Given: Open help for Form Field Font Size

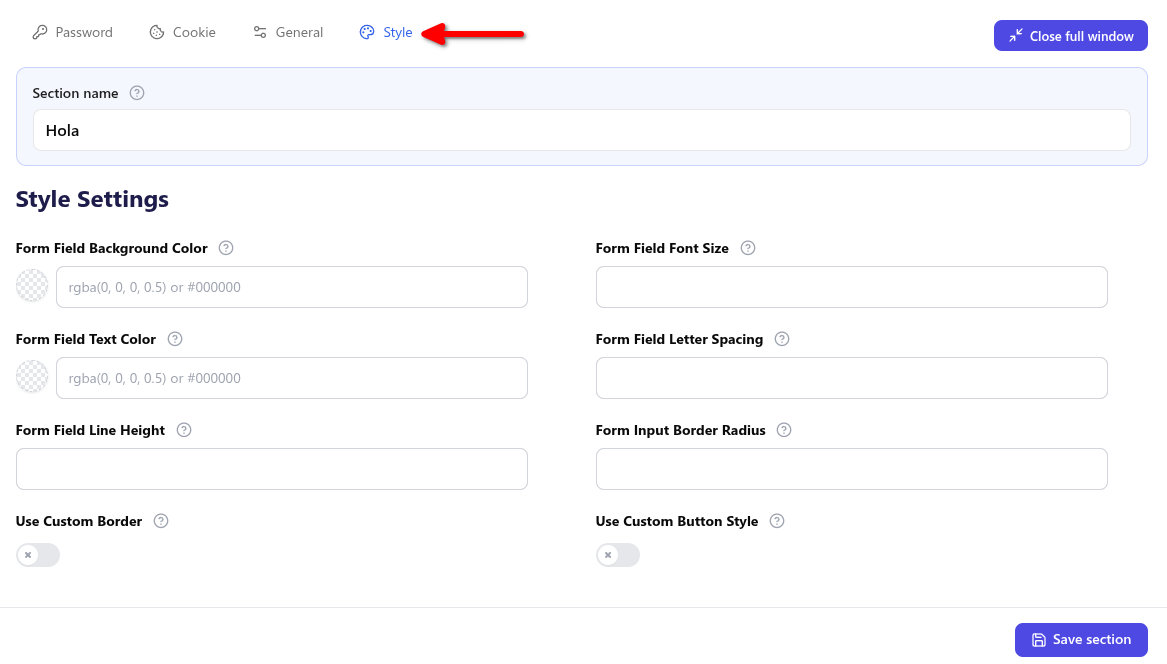Looking at the screenshot, I should click(x=748, y=248).
